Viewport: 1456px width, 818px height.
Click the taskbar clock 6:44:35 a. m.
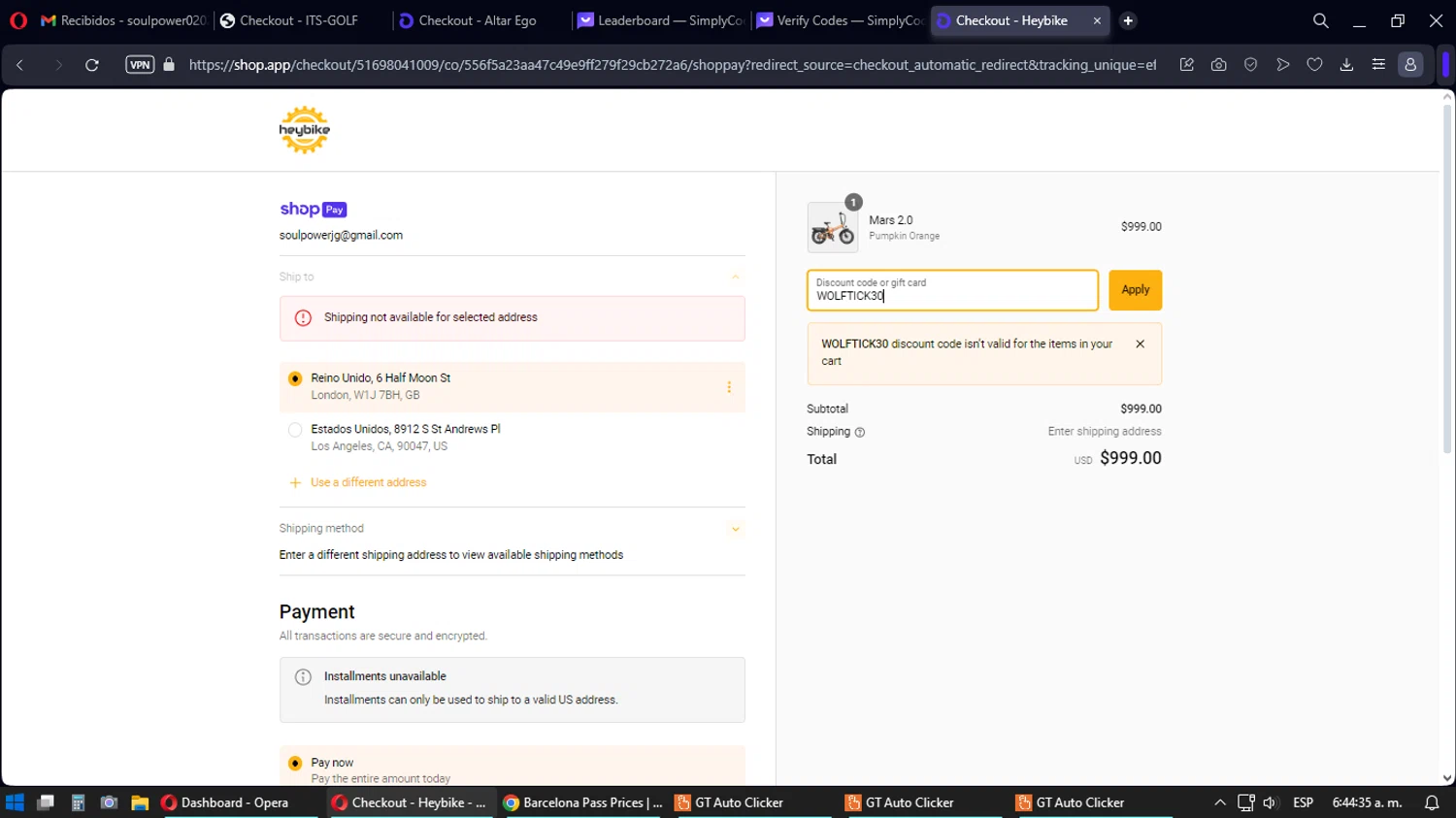click(x=1367, y=802)
